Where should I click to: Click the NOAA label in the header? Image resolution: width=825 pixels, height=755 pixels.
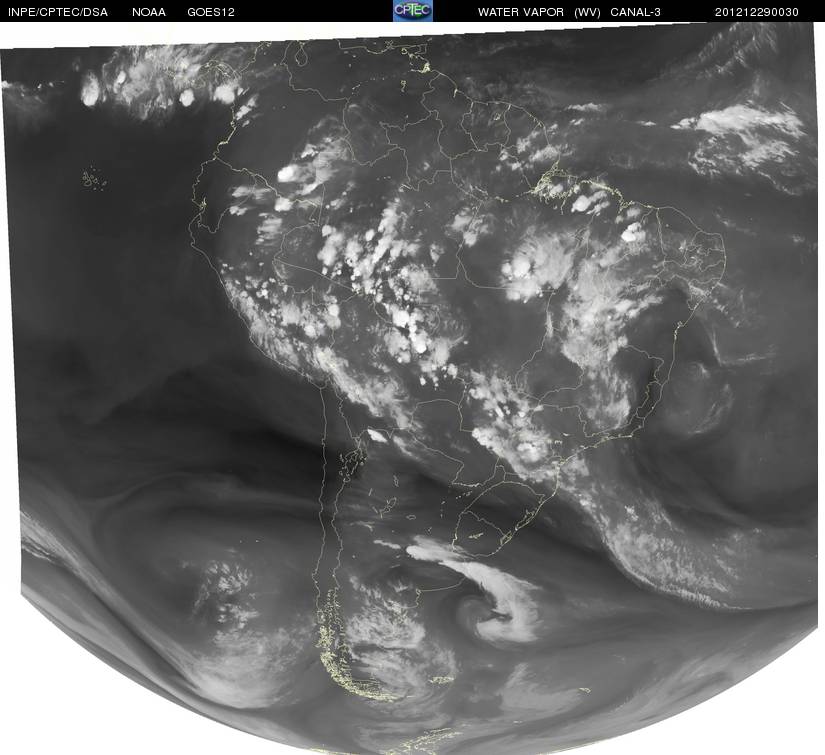click(149, 12)
